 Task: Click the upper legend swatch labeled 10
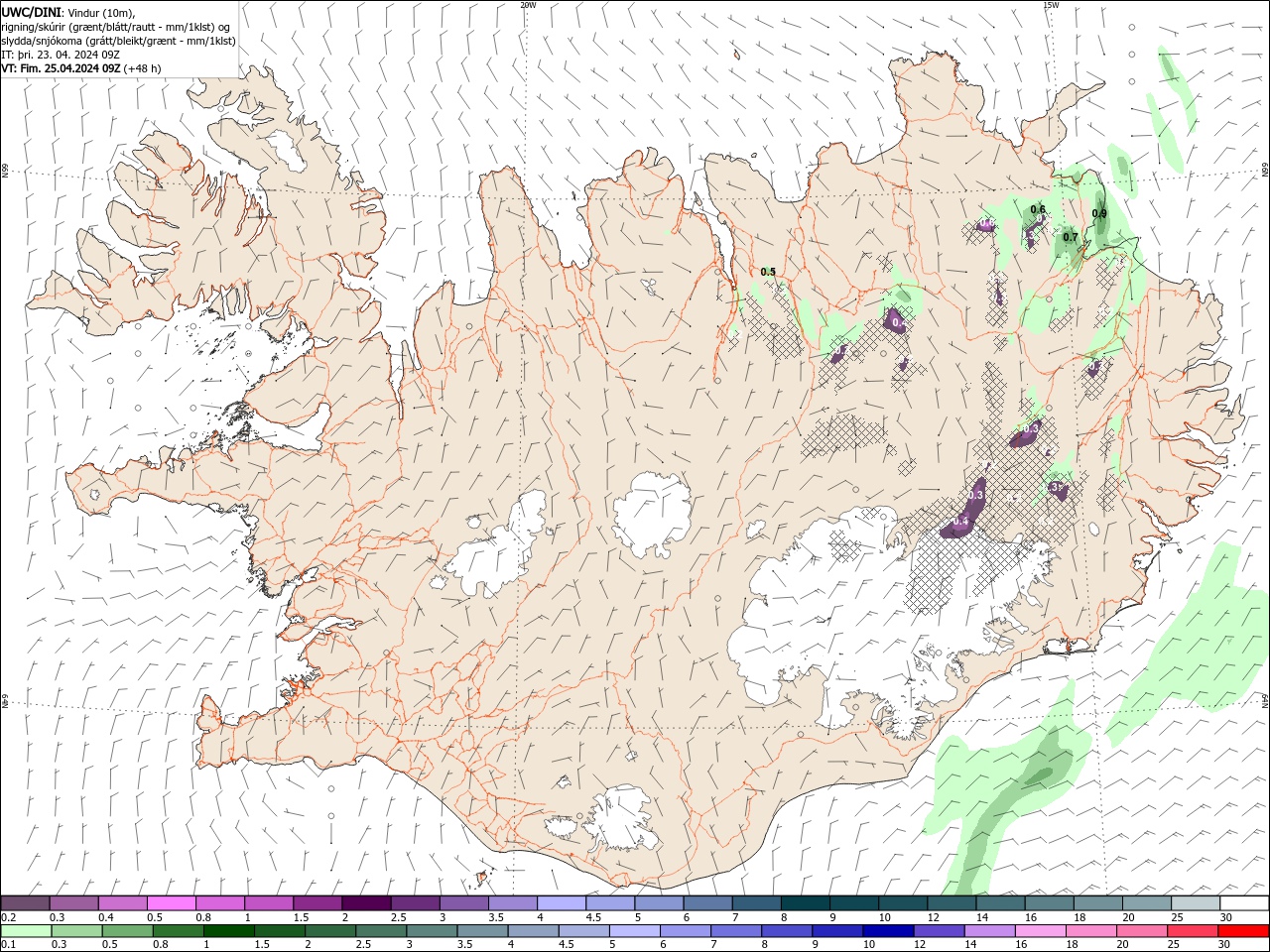point(901,903)
